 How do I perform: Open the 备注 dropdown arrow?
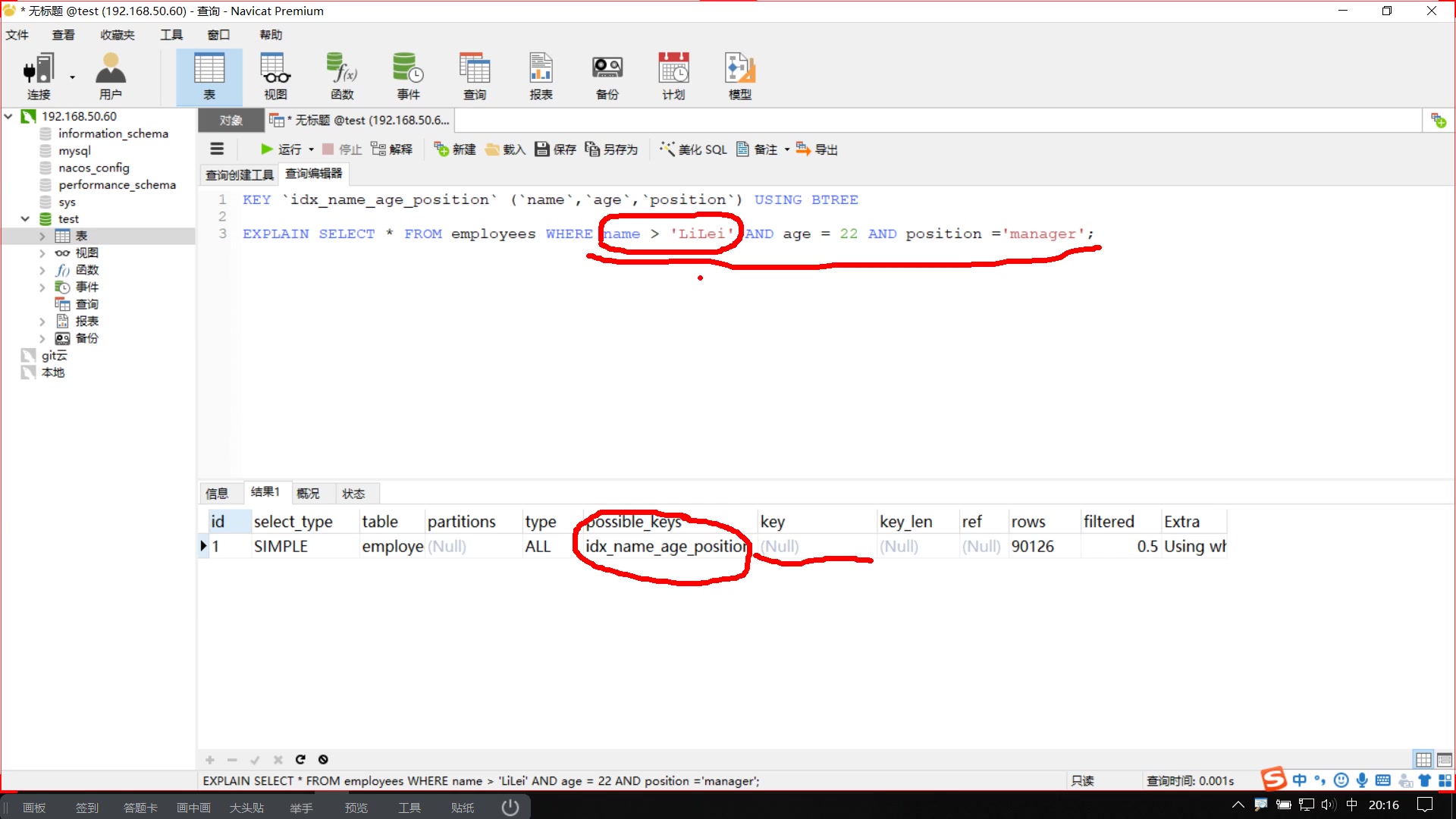point(787,149)
